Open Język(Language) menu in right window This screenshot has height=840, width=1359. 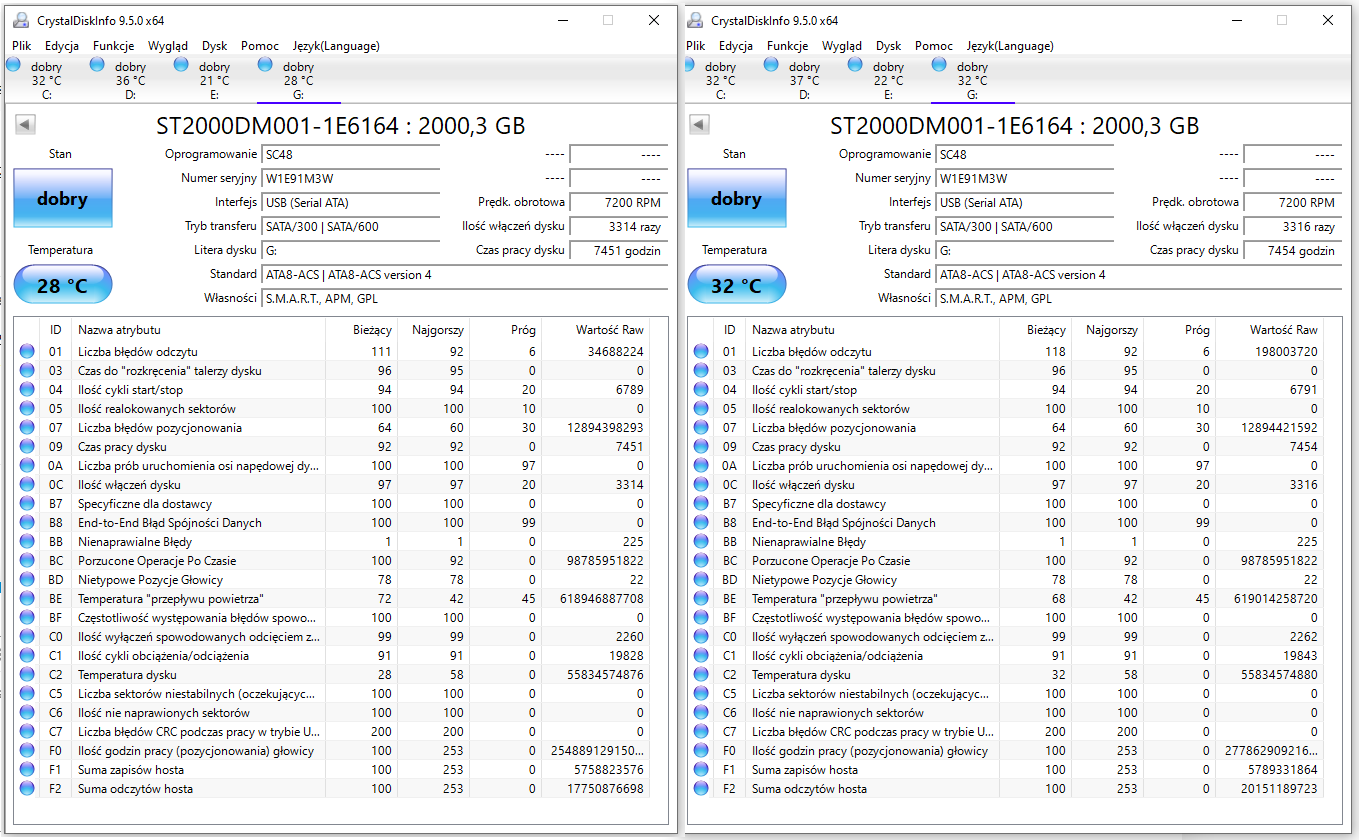(1010, 46)
